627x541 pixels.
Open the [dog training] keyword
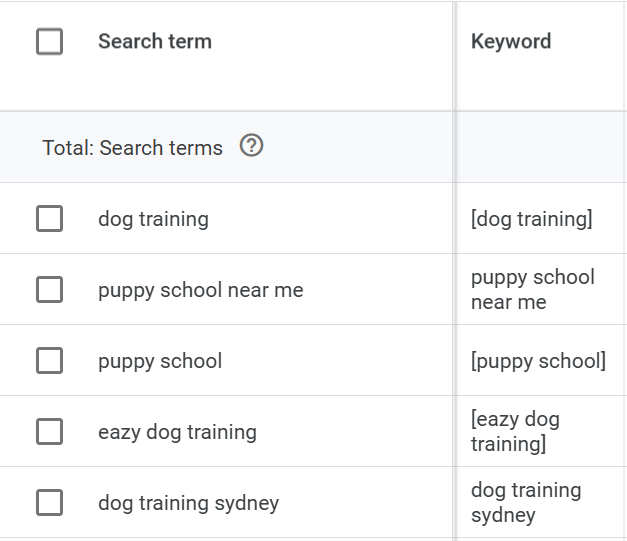tap(531, 219)
